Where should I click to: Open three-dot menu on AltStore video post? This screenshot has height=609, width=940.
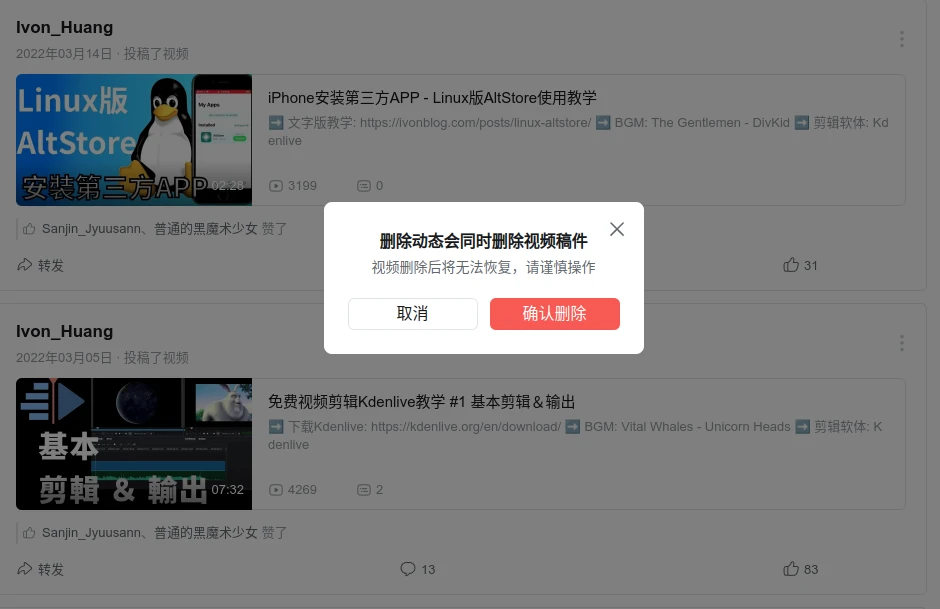click(901, 39)
